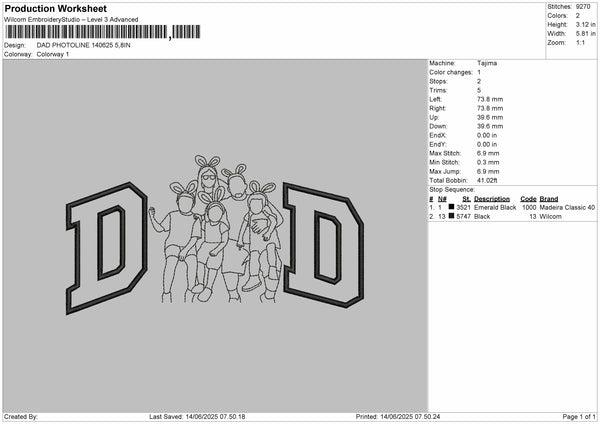
Task: Select the brand cell 'Madeira Classic 40'
Action: 567,207
